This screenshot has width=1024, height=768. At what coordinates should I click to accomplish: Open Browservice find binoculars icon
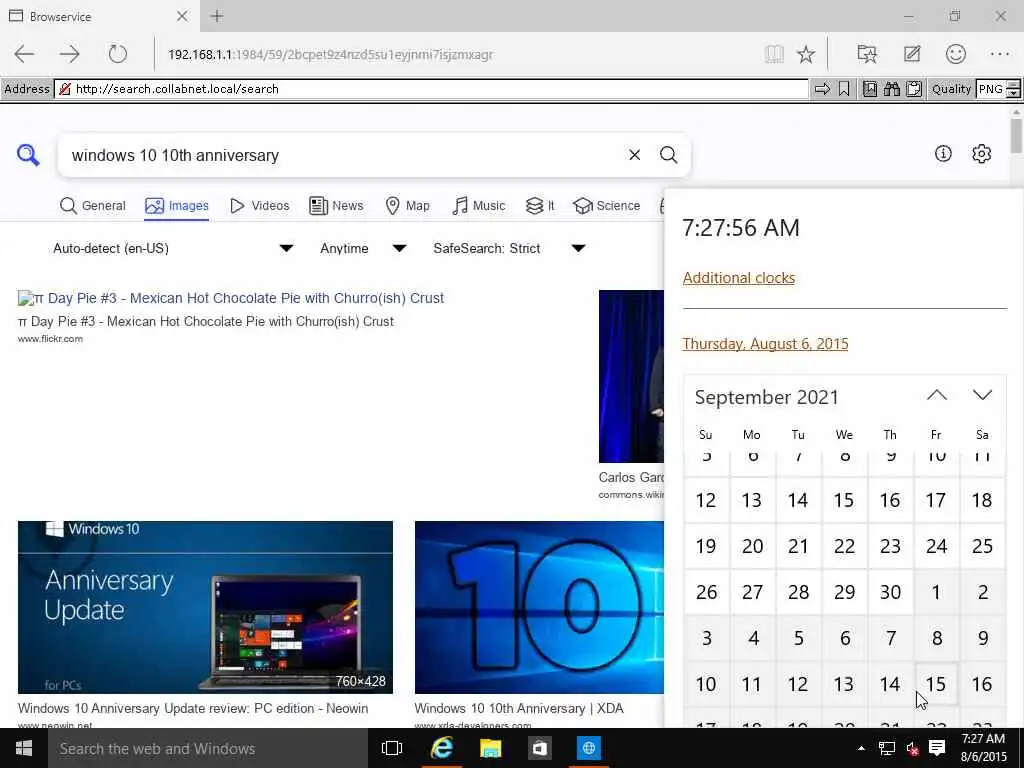(x=891, y=89)
